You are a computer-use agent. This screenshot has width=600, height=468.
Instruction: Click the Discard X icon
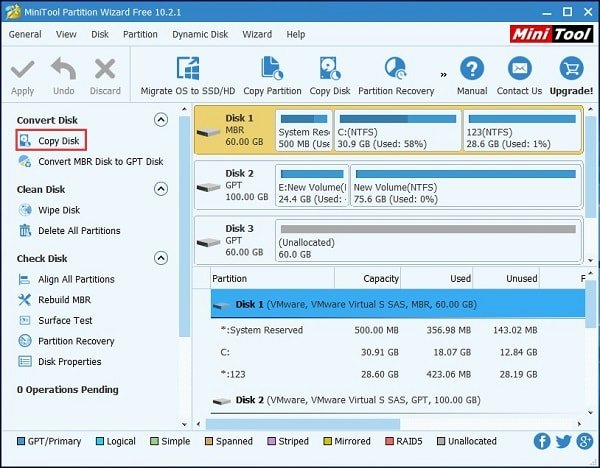(105, 69)
